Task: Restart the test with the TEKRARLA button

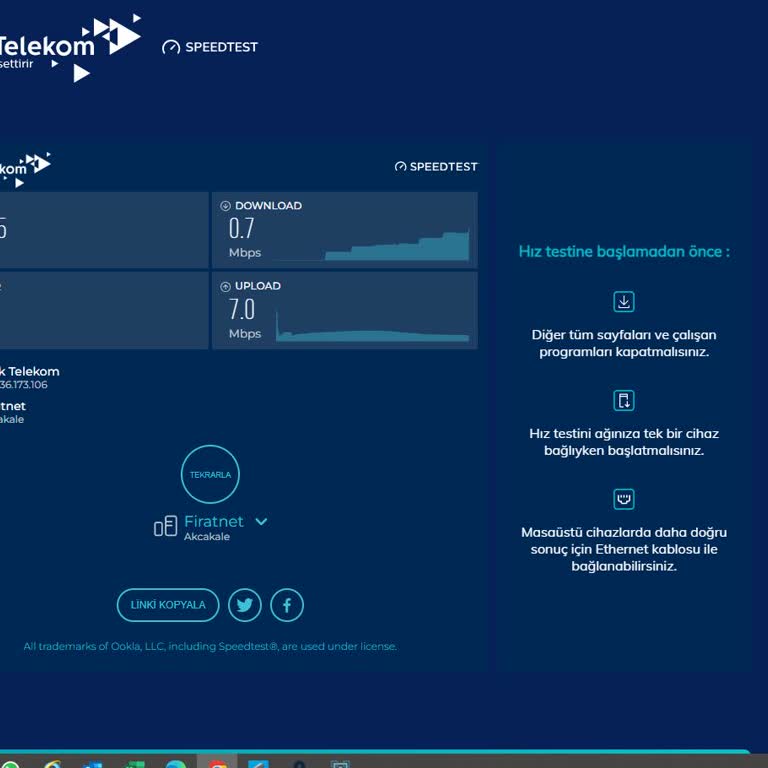Action: 210,474
